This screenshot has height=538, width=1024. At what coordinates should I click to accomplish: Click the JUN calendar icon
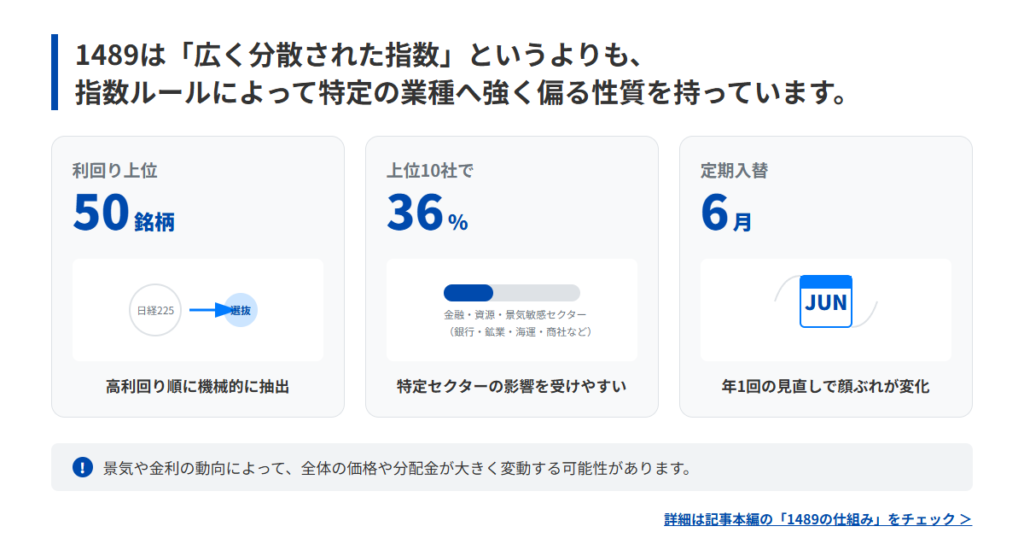click(x=826, y=301)
